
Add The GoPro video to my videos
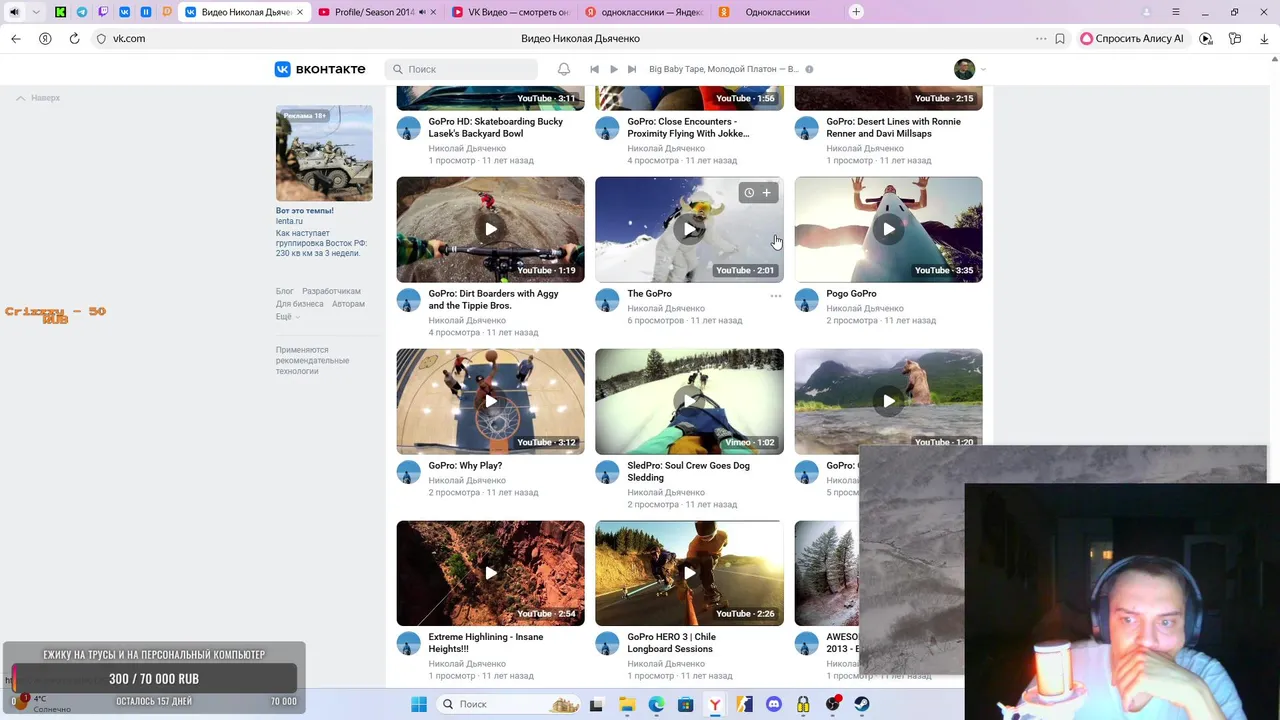click(767, 192)
